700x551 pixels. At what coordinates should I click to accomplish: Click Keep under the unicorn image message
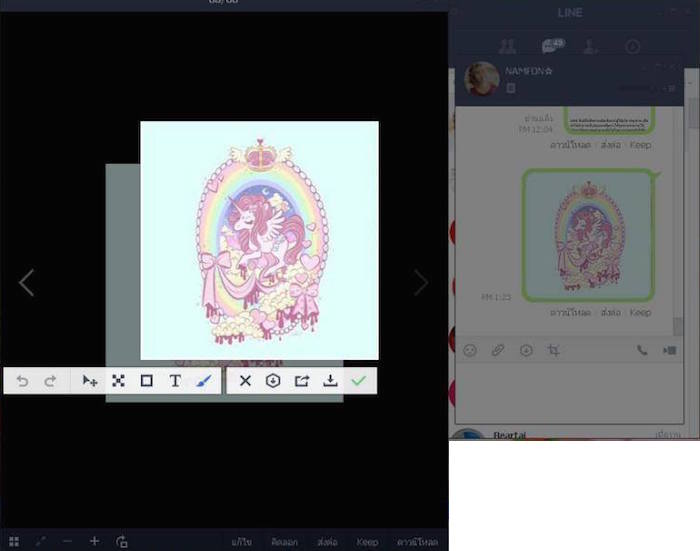[640, 312]
